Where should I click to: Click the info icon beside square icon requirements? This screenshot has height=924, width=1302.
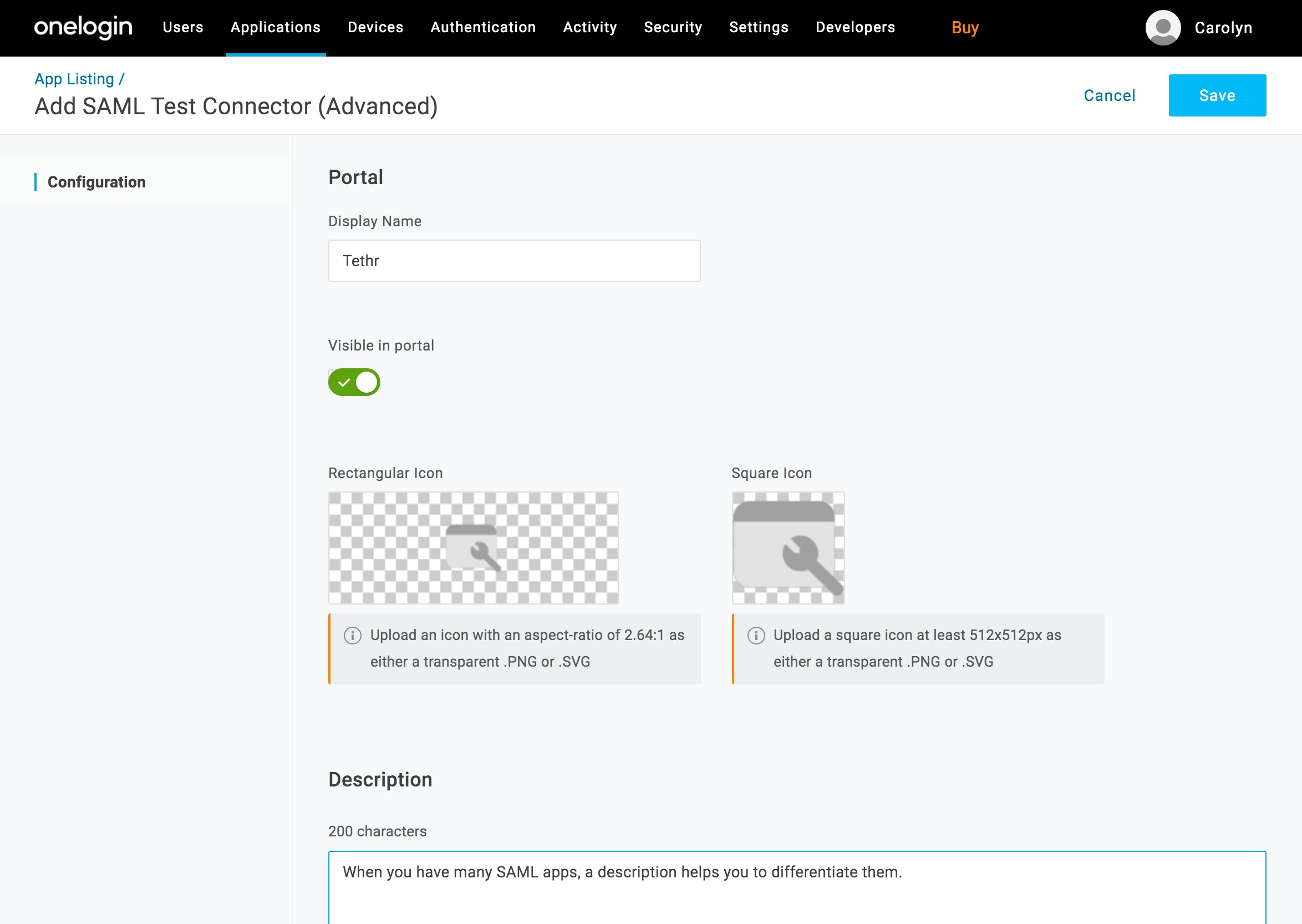756,635
